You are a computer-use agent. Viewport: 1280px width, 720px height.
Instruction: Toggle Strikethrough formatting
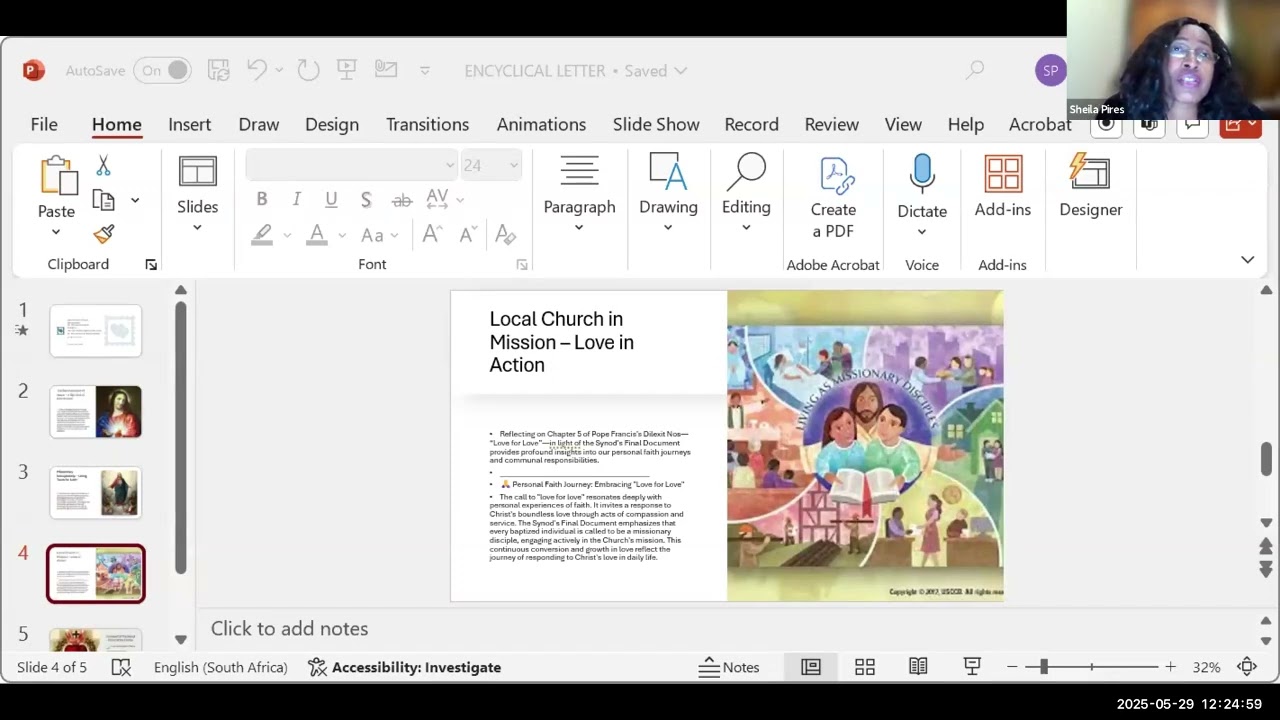coord(402,199)
